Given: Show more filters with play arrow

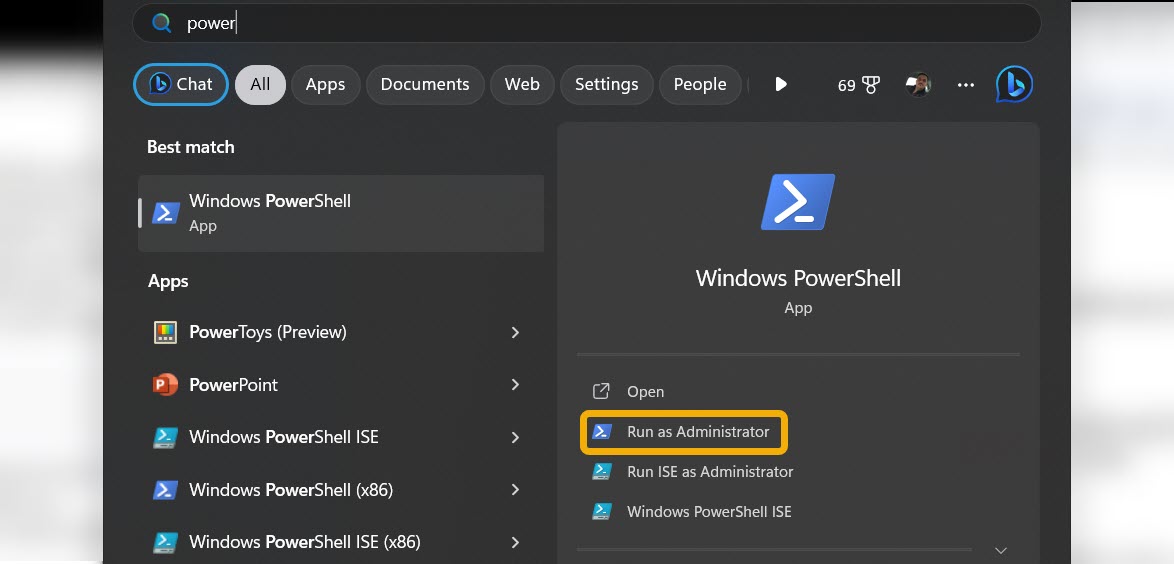Looking at the screenshot, I should coord(781,84).
